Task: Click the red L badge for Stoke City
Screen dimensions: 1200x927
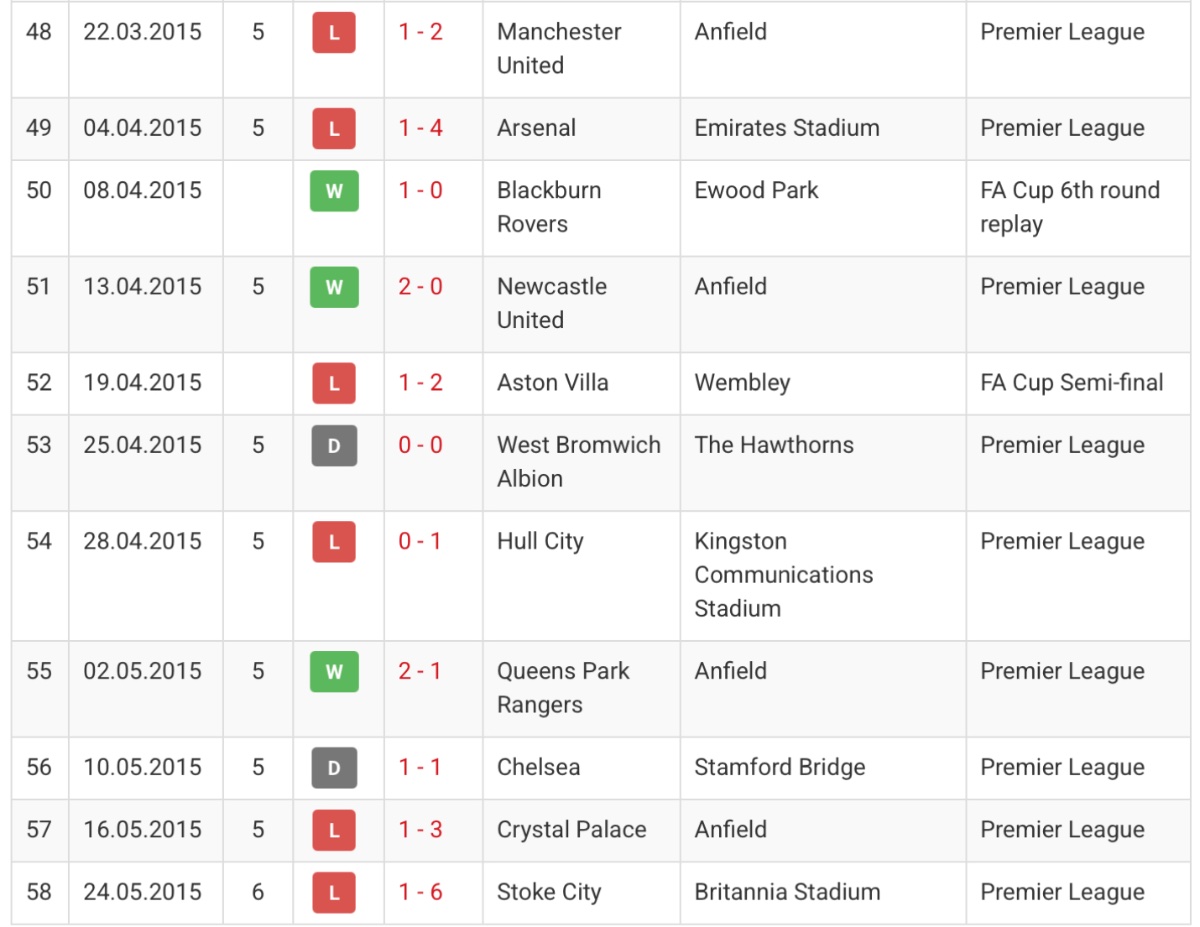Action: (334, 892)
